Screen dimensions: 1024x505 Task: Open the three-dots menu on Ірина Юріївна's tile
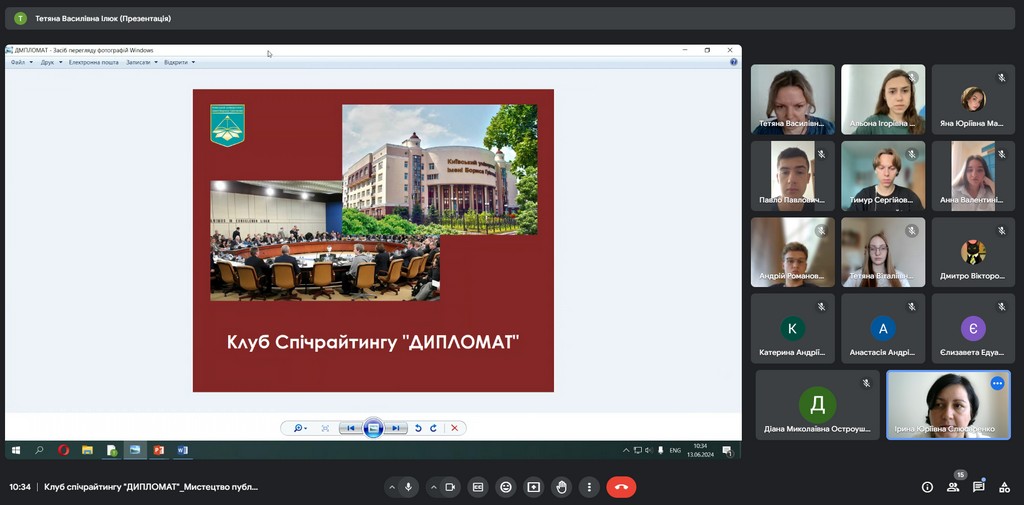[x=997, y=383]
